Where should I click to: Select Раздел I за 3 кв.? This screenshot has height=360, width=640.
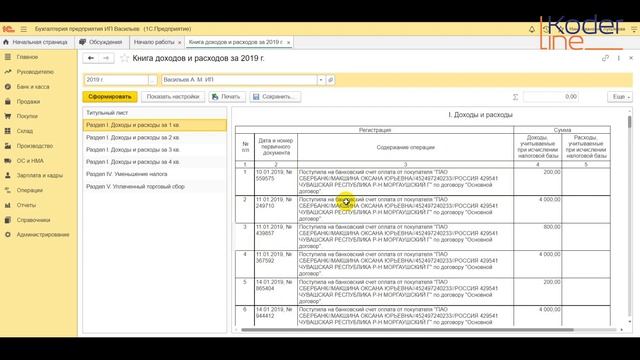155,150
